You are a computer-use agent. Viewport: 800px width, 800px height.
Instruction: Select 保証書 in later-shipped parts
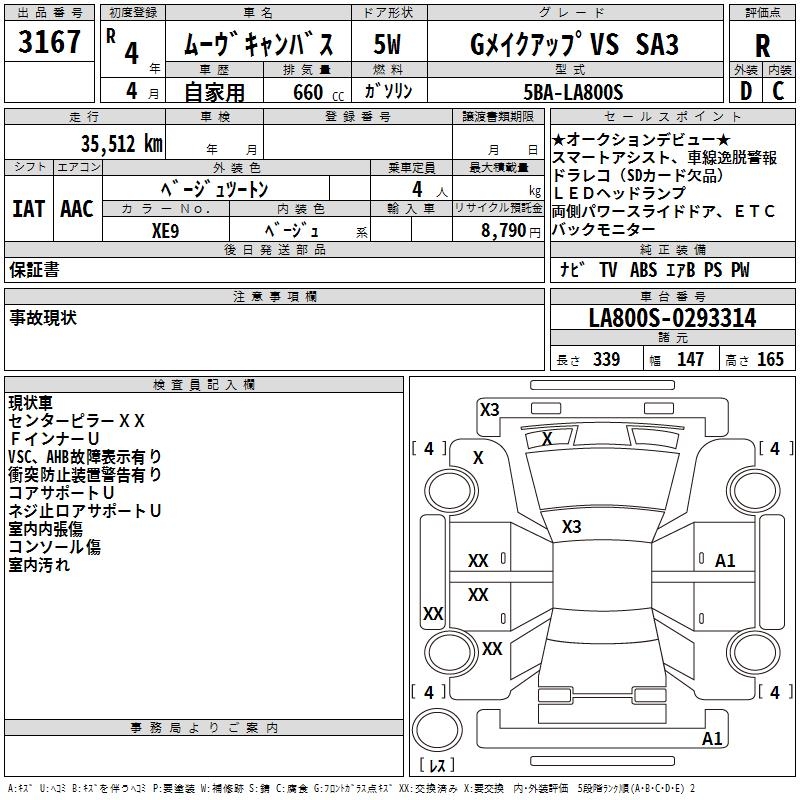(x=34, y=269)
